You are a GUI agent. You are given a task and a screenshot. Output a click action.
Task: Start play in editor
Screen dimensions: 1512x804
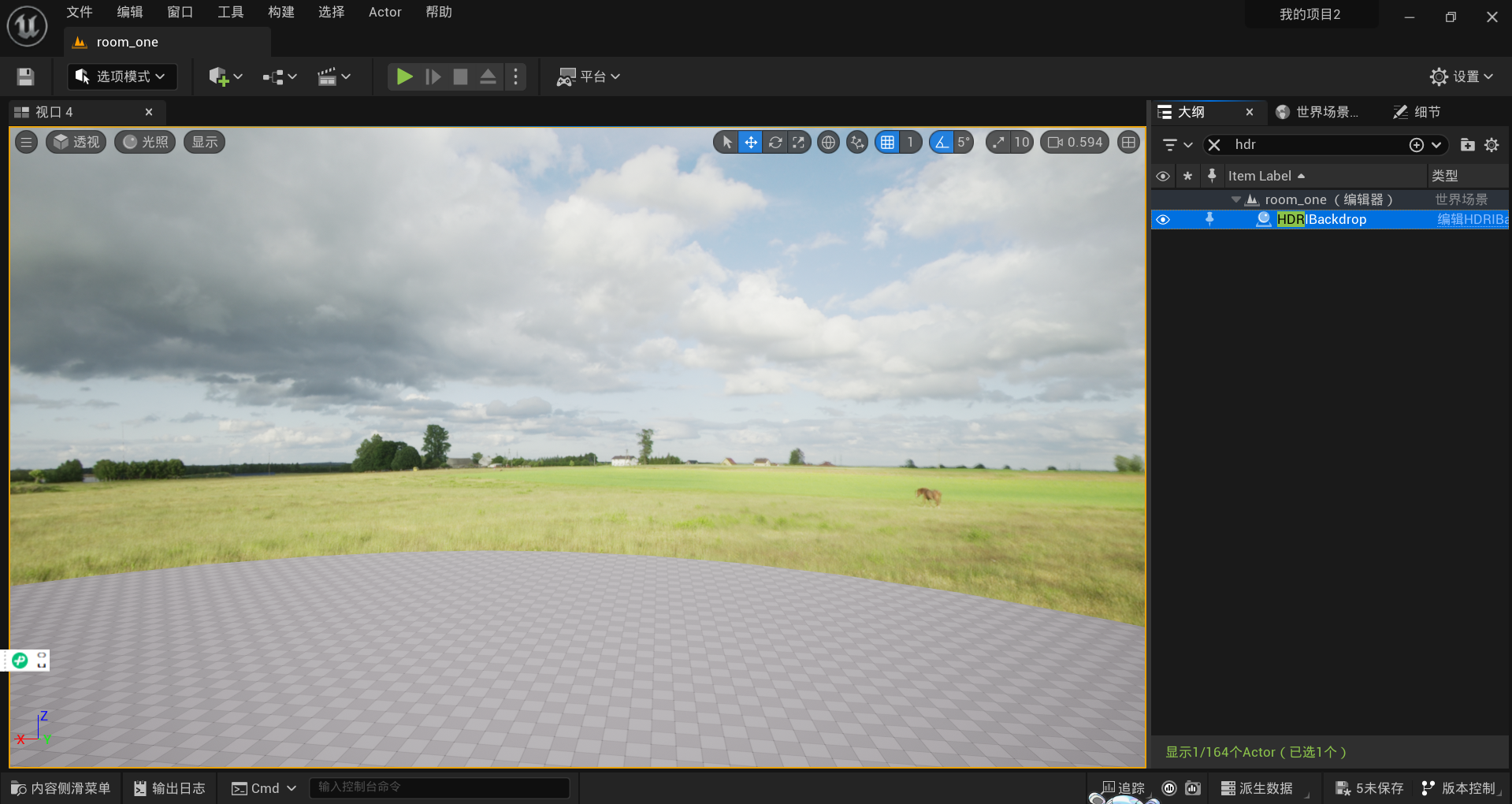click(404, 76)
